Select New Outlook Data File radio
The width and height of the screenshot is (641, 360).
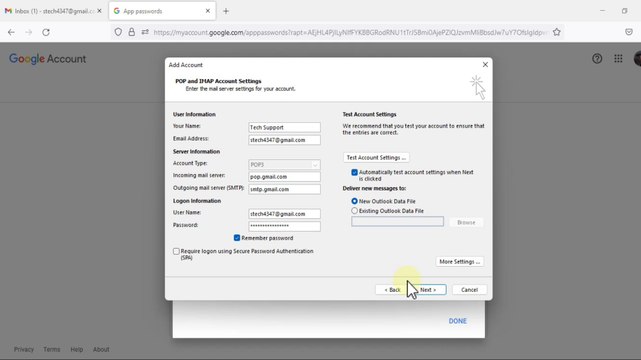(354, 201)
